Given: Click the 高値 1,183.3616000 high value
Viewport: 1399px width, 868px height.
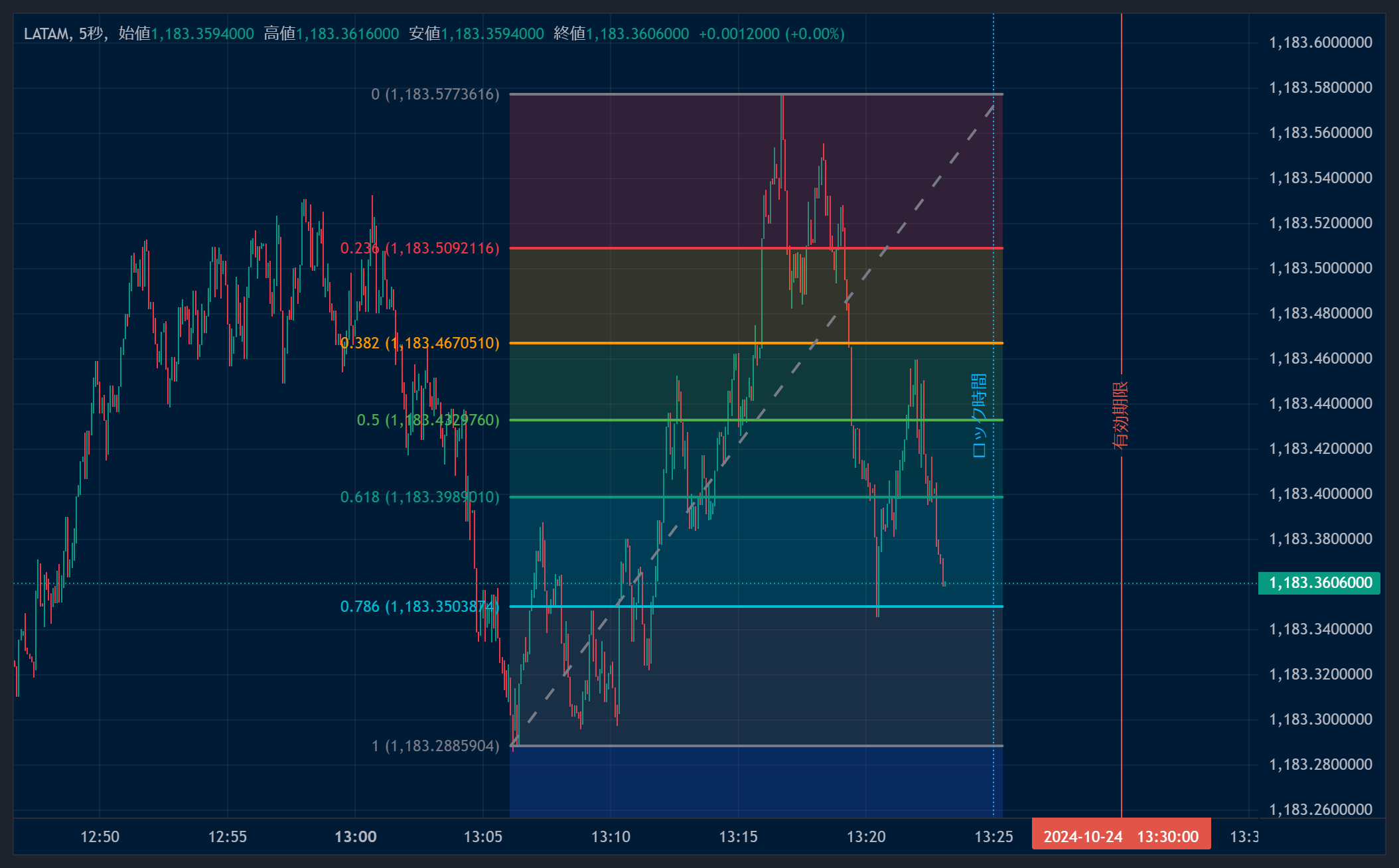Looking at the screenshot, I should [x=331, y=34].
